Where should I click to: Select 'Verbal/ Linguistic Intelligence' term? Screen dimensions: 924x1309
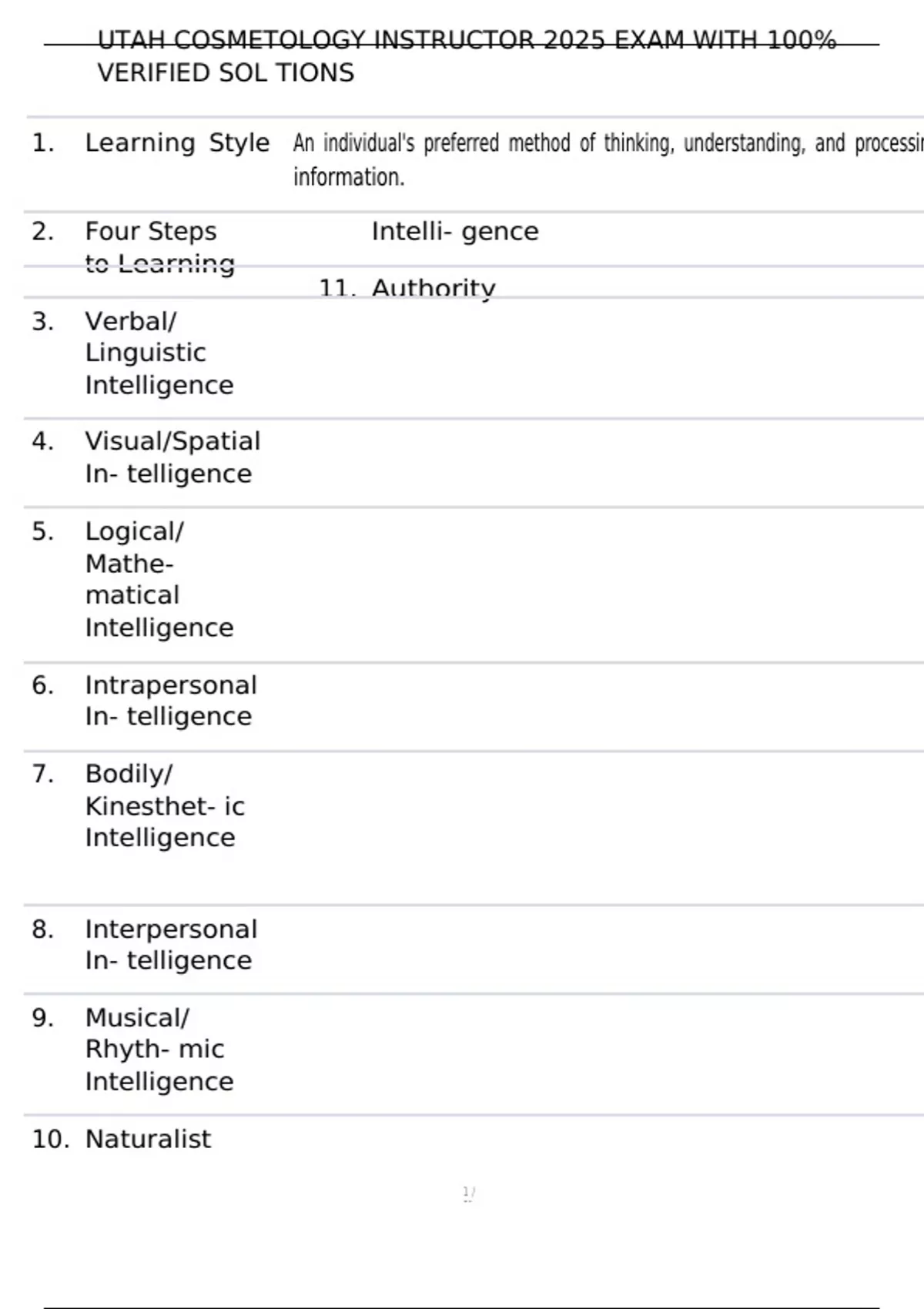tap(159, 353)
